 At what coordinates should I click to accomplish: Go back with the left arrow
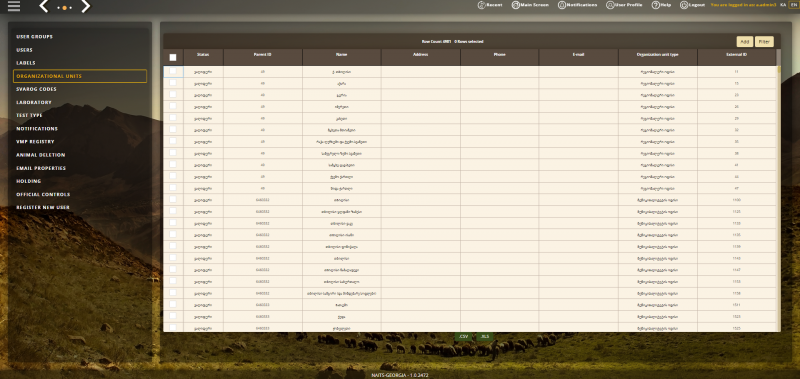(x=44, y=6)
